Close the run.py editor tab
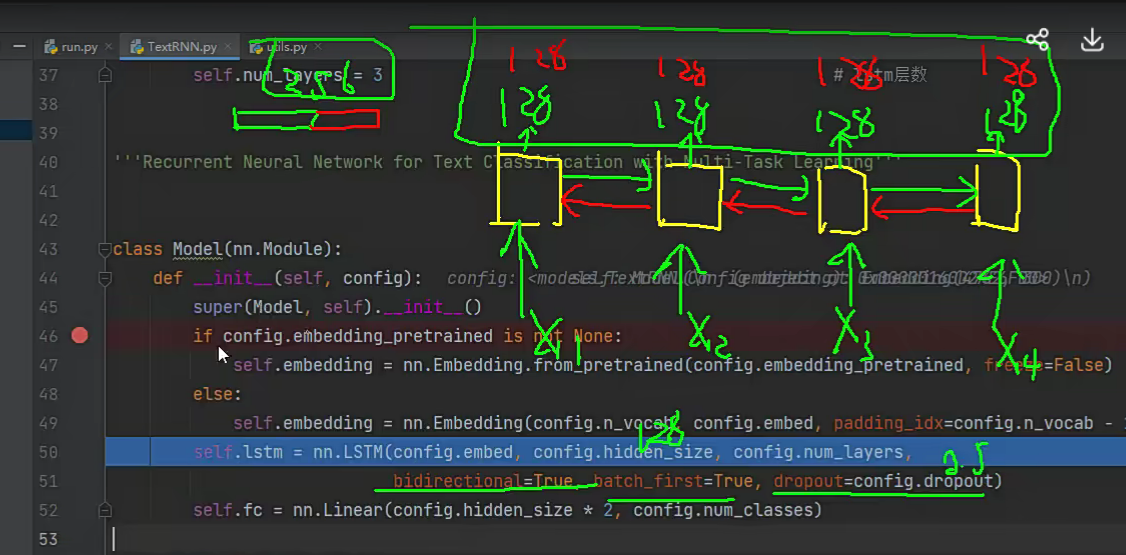 tap(108, 47)
